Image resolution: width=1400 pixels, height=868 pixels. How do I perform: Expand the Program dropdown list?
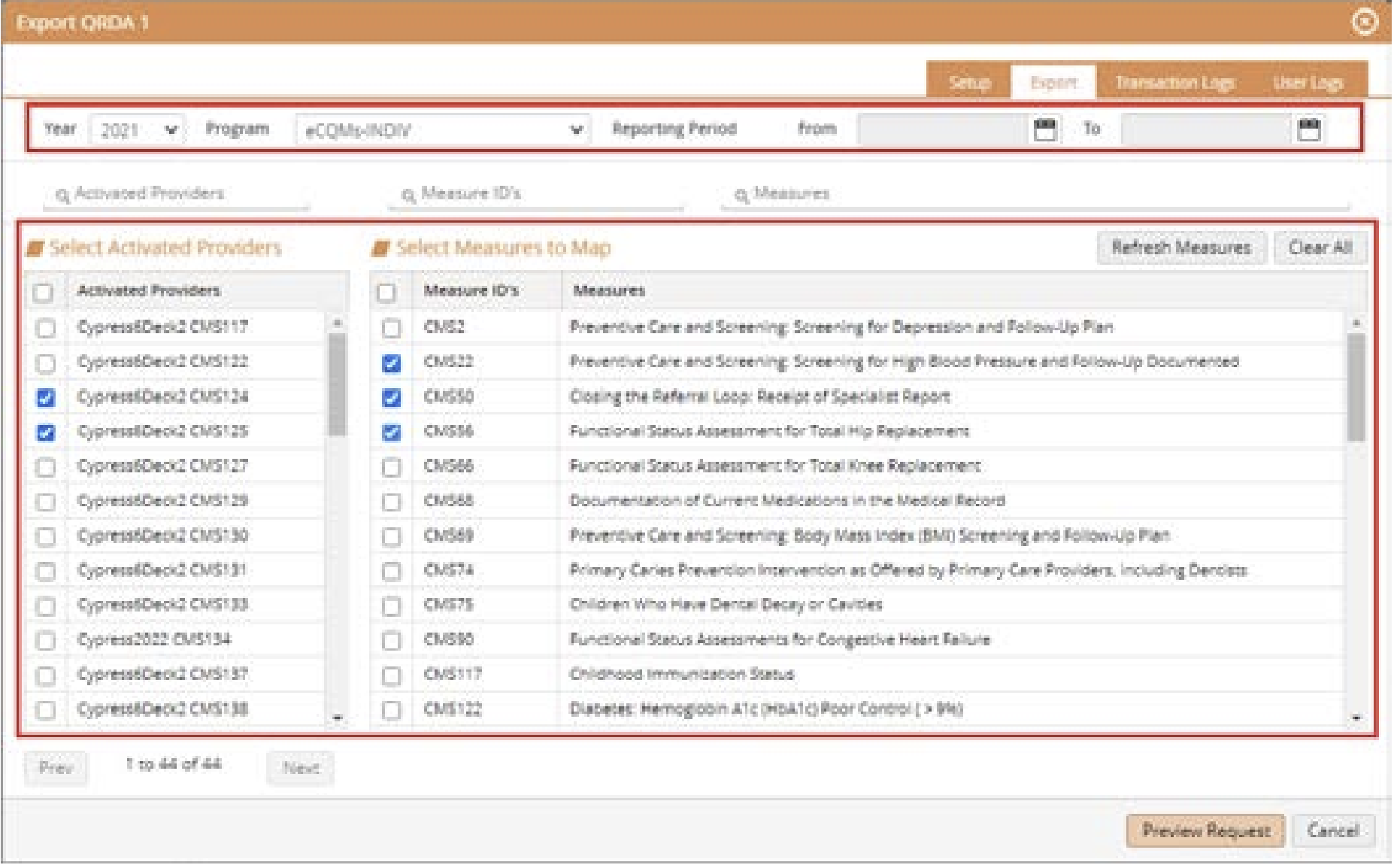[x=443, y=130]
